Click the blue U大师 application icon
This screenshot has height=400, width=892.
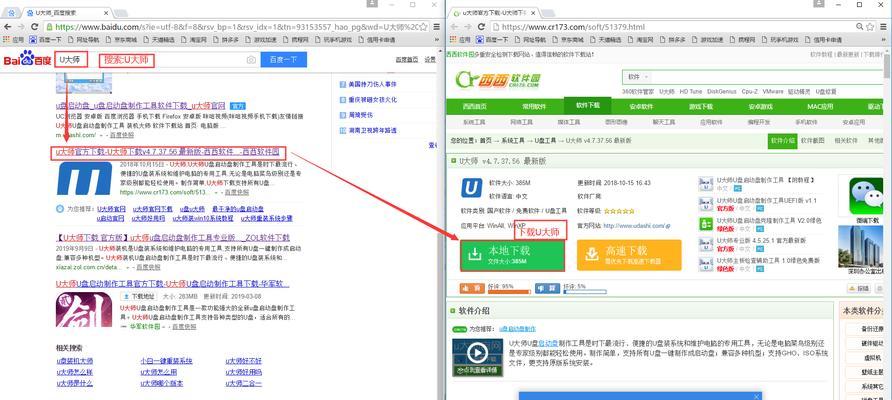471,188
